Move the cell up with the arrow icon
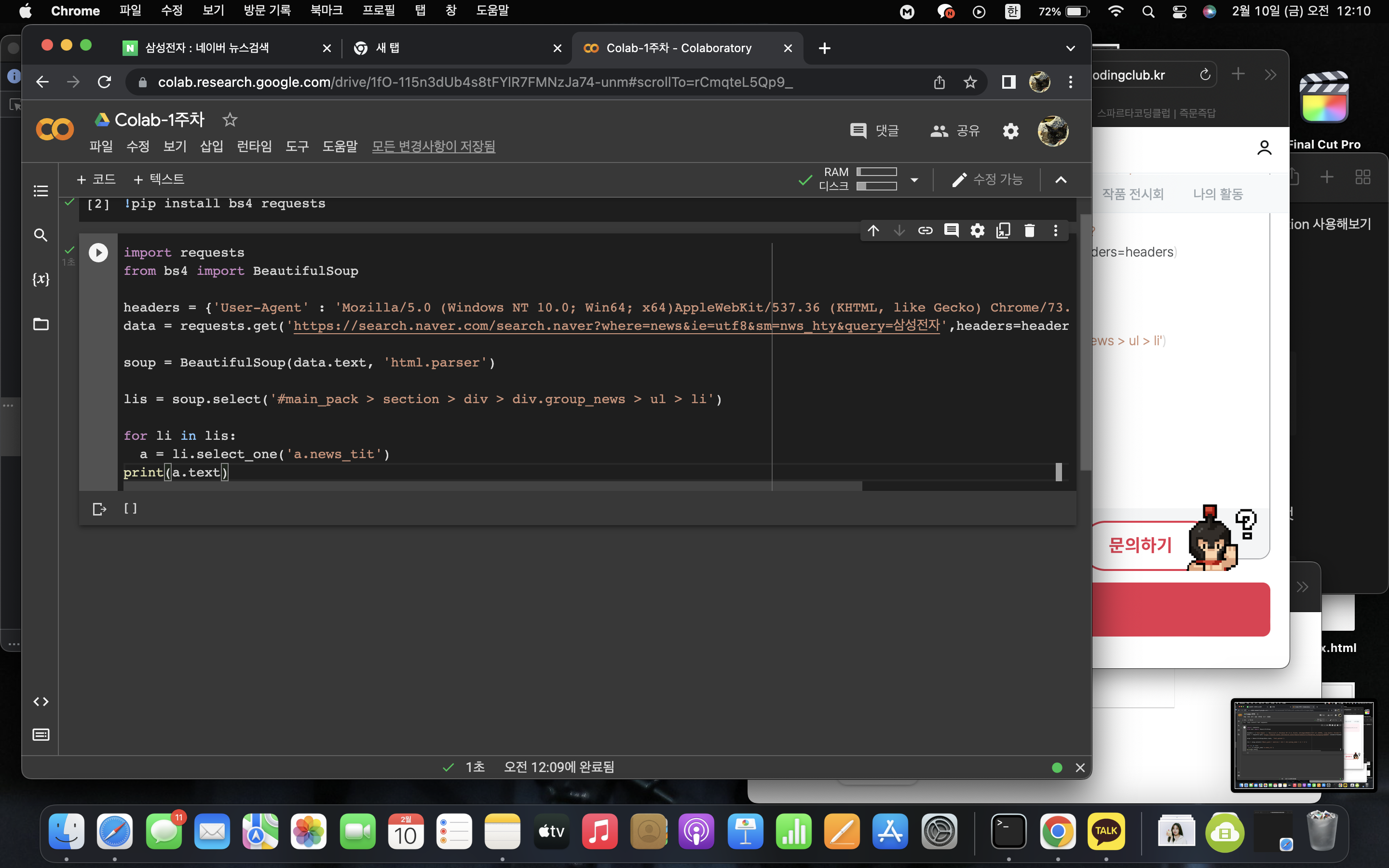1389x868 pixels. 873,231
